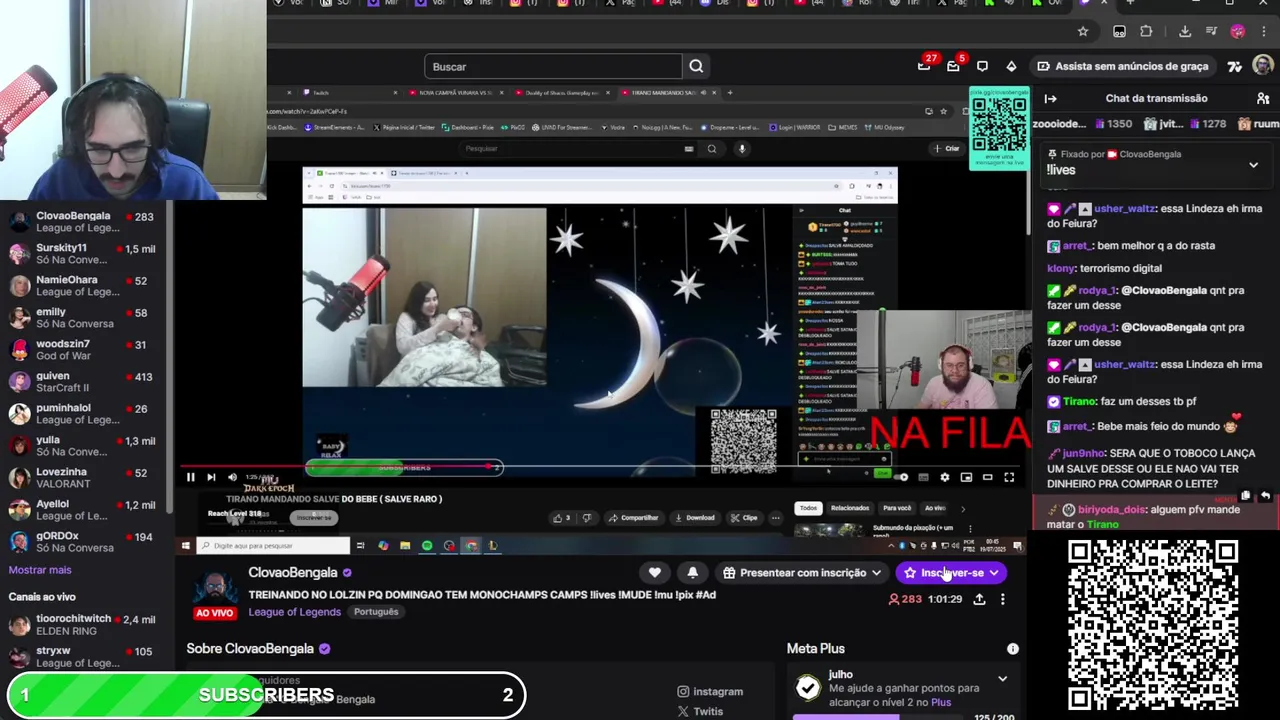
Task: Open miniplayer in streamed YouTube player
Action: click(x=966, y=478)
